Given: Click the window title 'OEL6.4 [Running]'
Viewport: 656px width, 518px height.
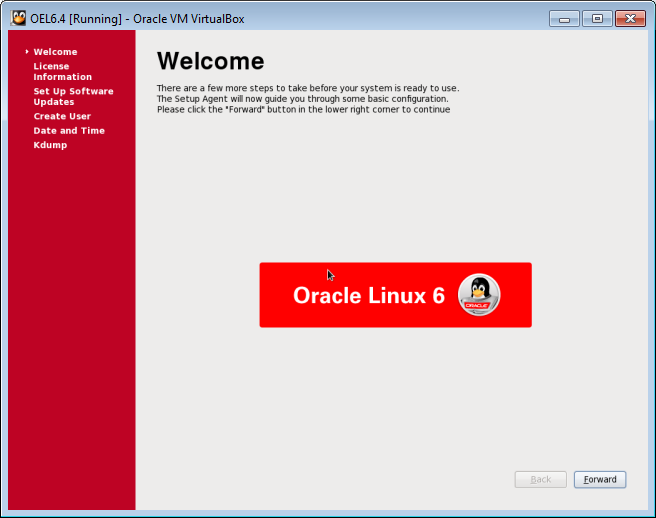Looking at the screenshot, I should [76, 19].
